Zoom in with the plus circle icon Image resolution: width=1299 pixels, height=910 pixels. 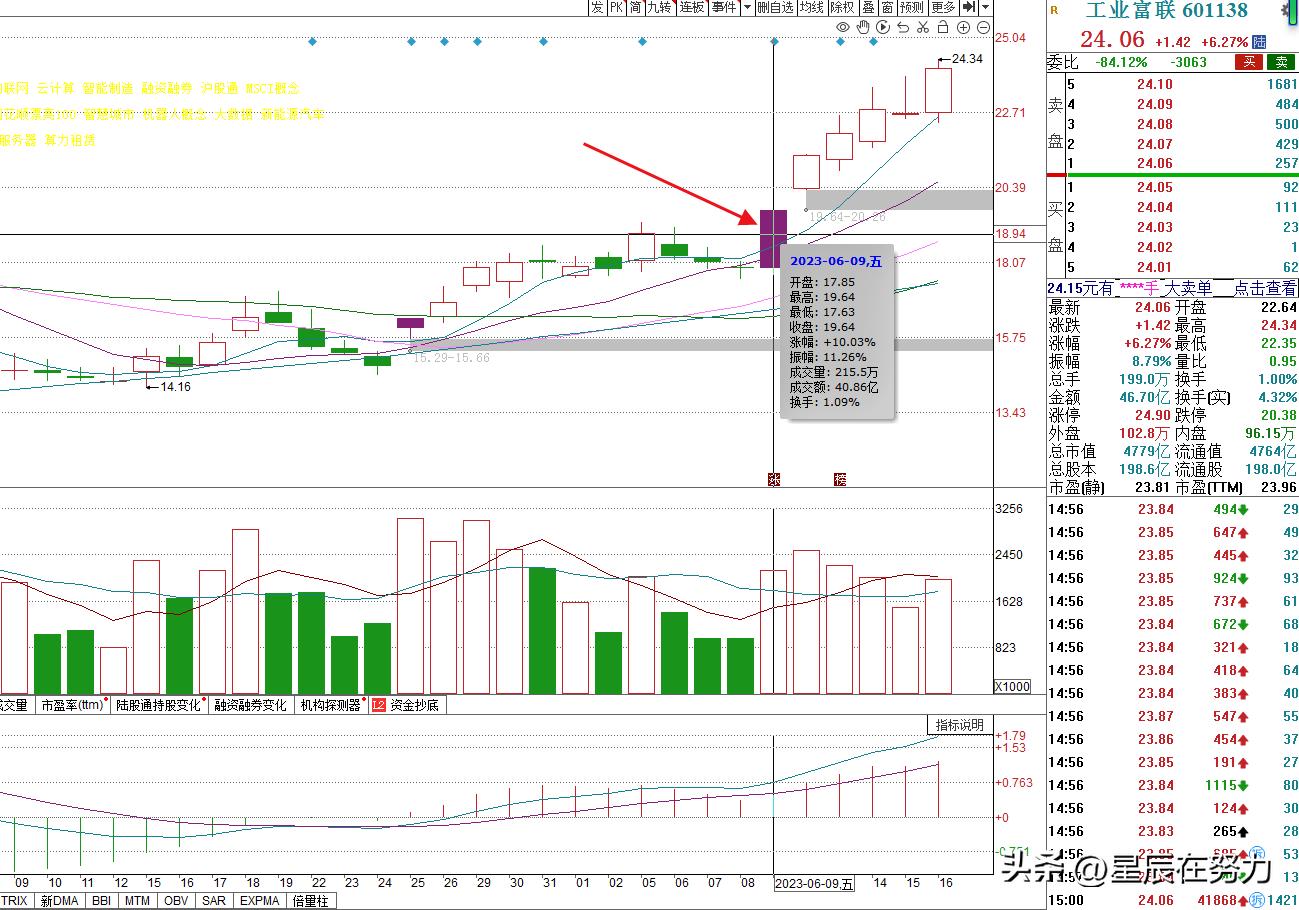click(963, 27)
